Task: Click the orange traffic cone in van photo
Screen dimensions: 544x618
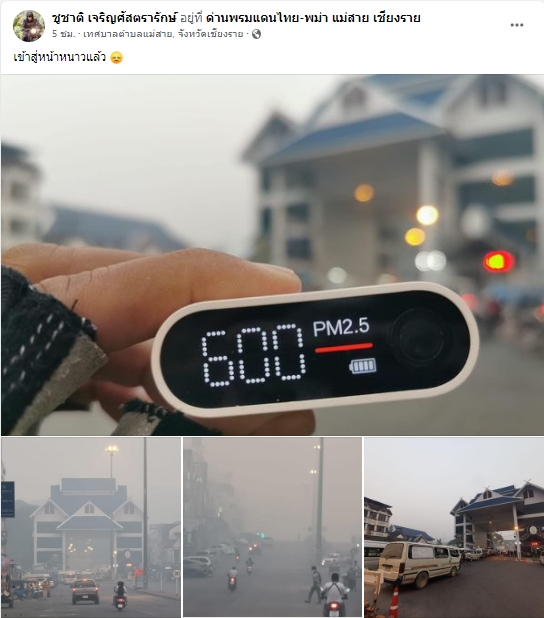Action: click(394, 602)
